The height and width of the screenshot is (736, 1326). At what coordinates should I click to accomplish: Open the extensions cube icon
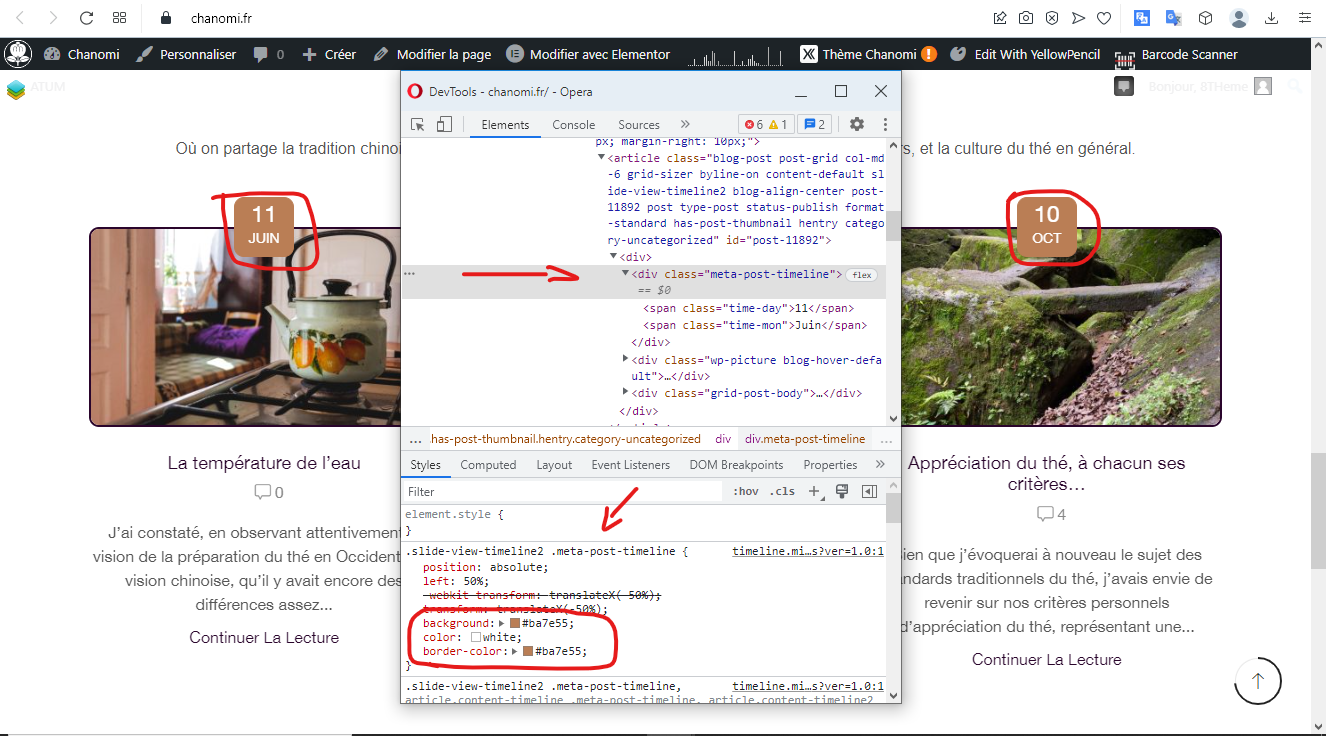click(1206, 18)
